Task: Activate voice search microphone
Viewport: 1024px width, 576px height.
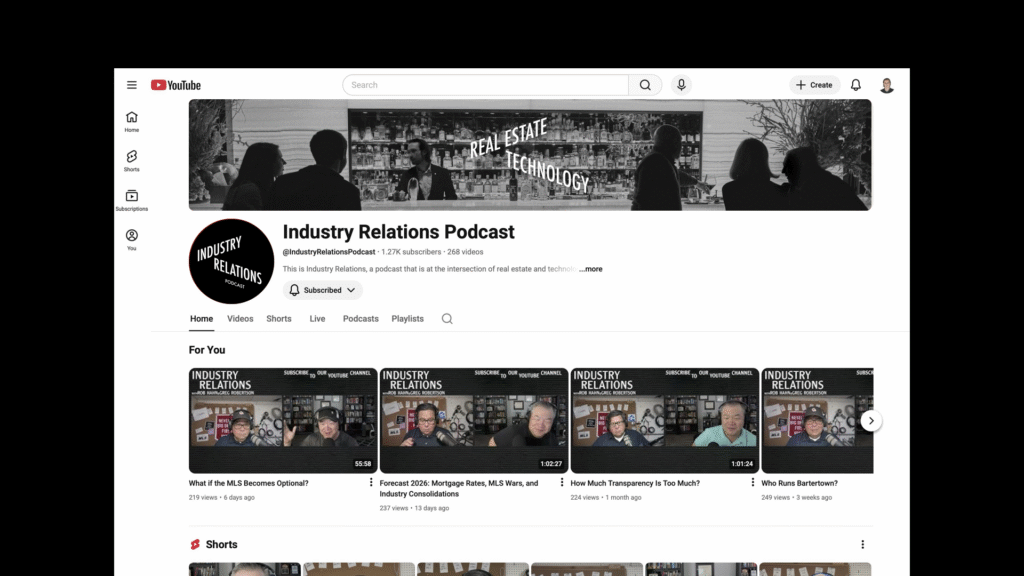Action: pos(681,85)
